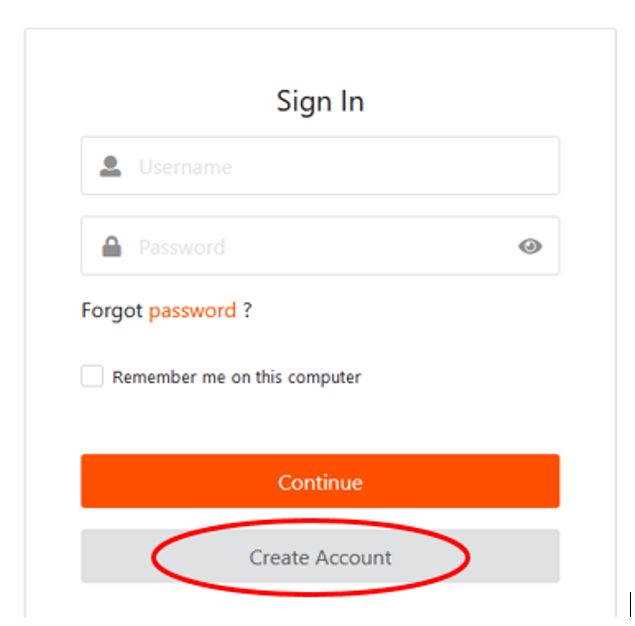Click the "Password" placeholder text
The image size is (635, 626).
(x=182, y=247)
